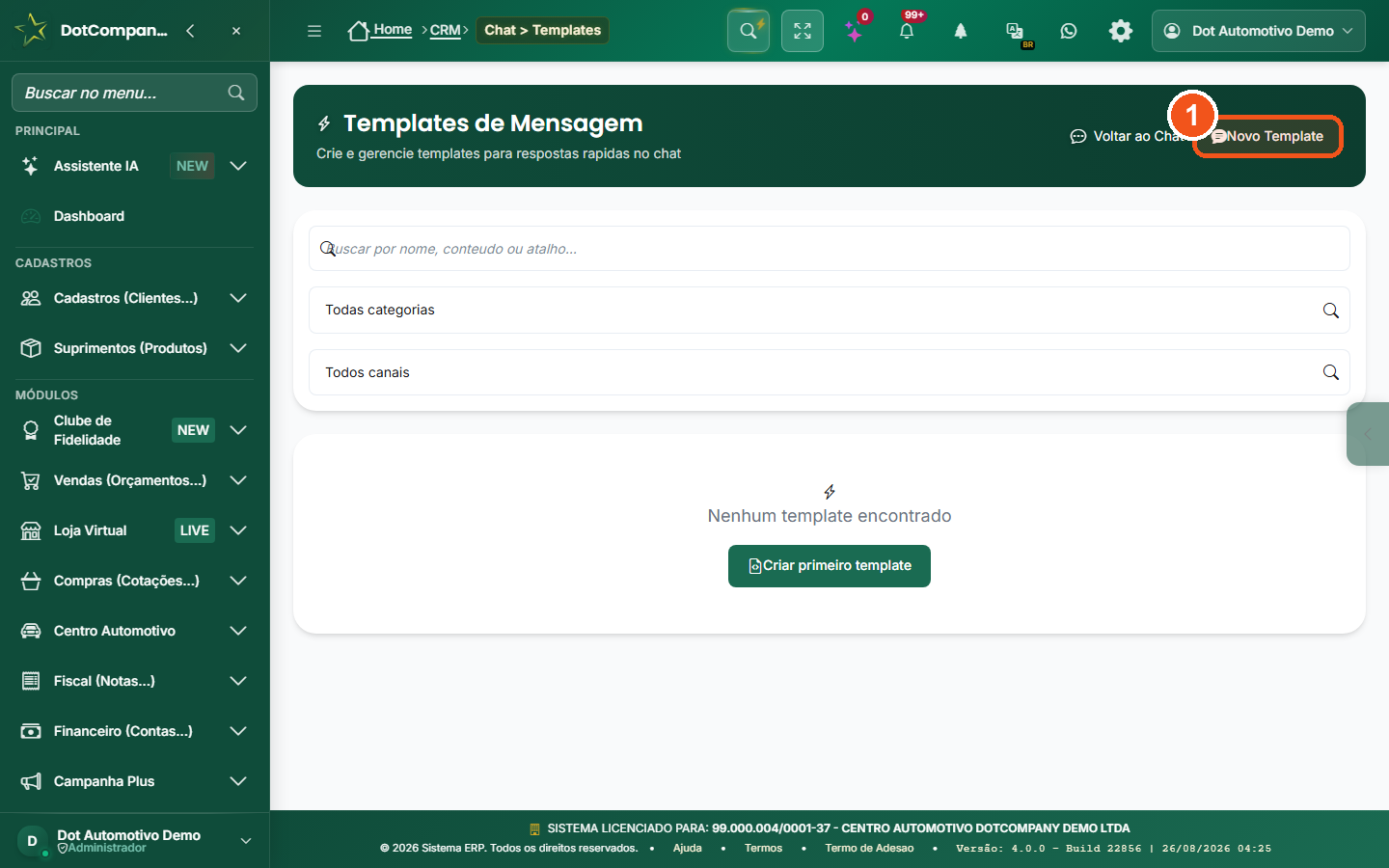Expand Vendas (Orçamentos...) chevron

click(238, 480)
